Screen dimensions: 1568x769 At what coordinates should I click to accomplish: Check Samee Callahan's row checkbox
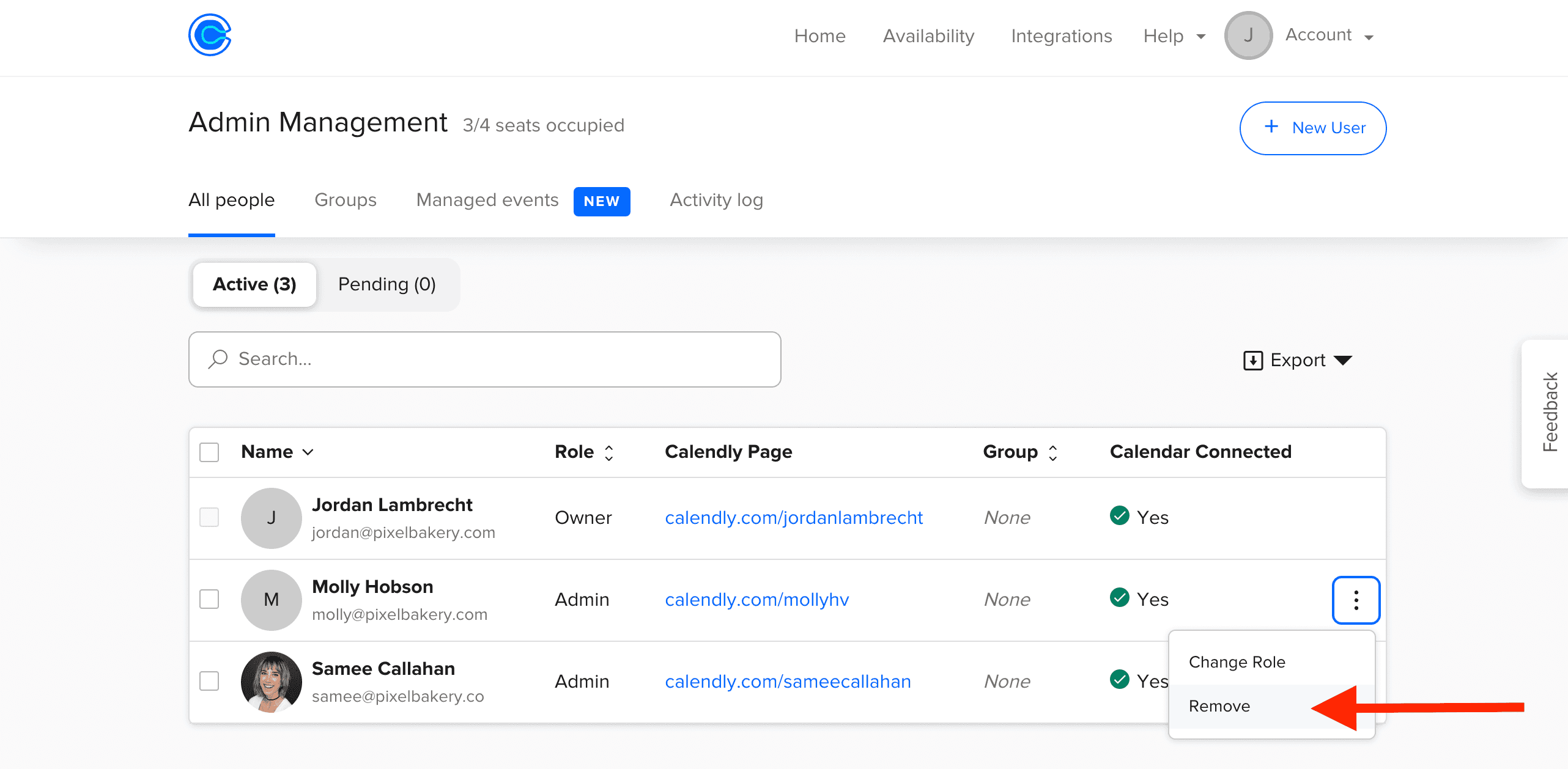(x=209, y=681)
